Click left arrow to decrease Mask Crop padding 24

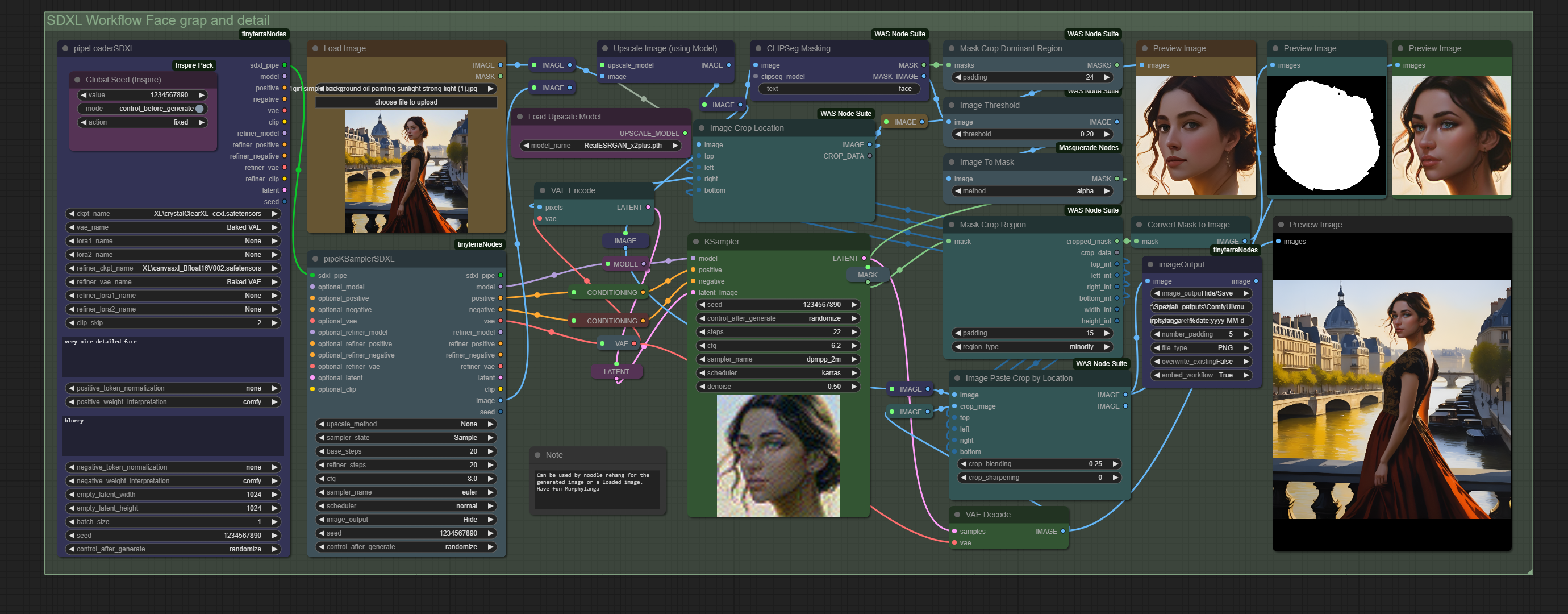[957, 77]
